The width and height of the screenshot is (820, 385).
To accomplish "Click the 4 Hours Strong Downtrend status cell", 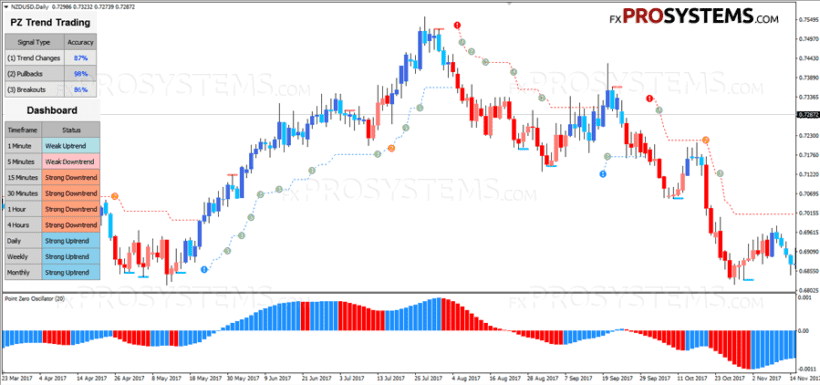I will 70,225.
